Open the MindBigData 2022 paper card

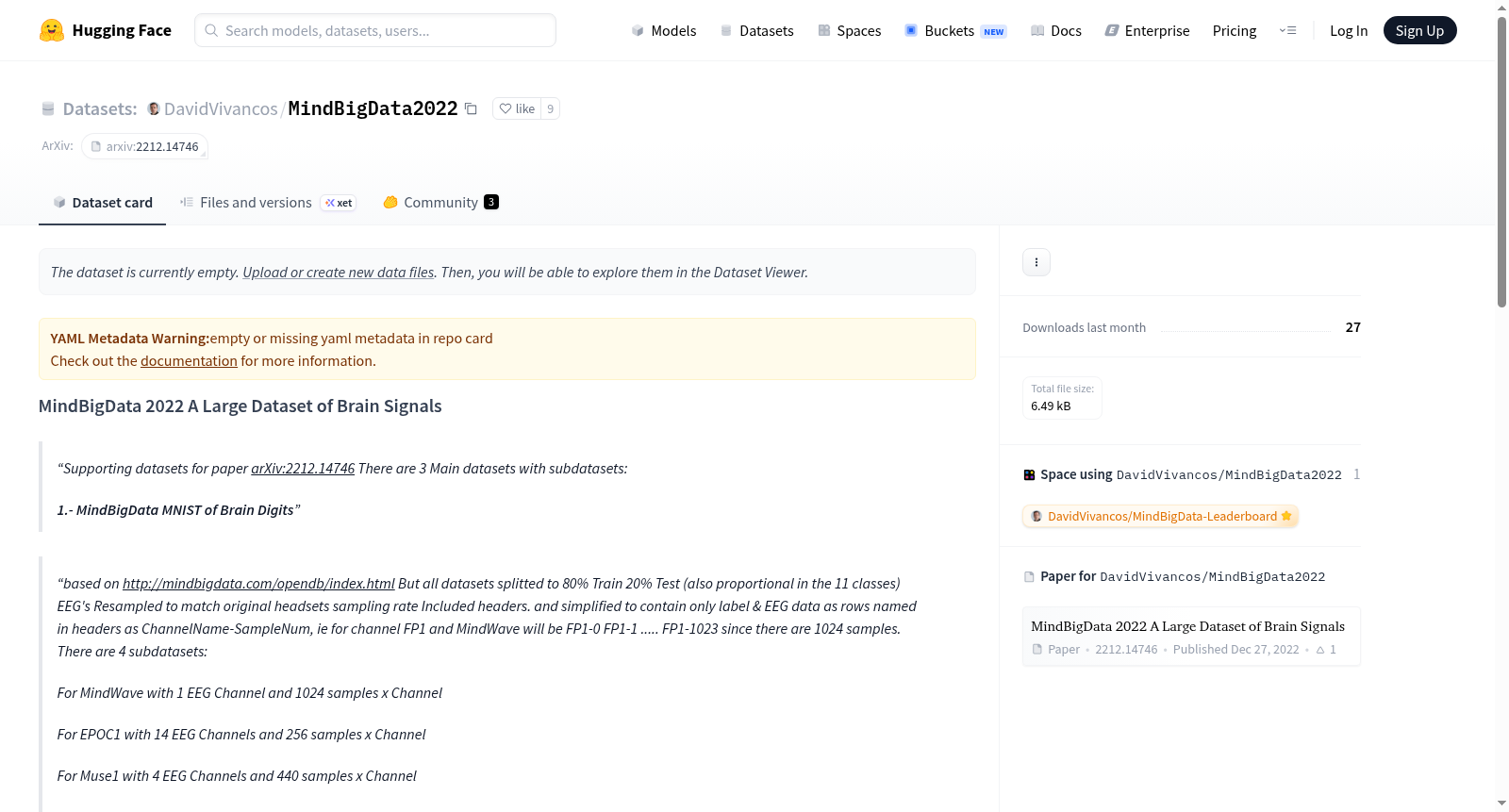pyautogui.click(x=1191, y=637)
